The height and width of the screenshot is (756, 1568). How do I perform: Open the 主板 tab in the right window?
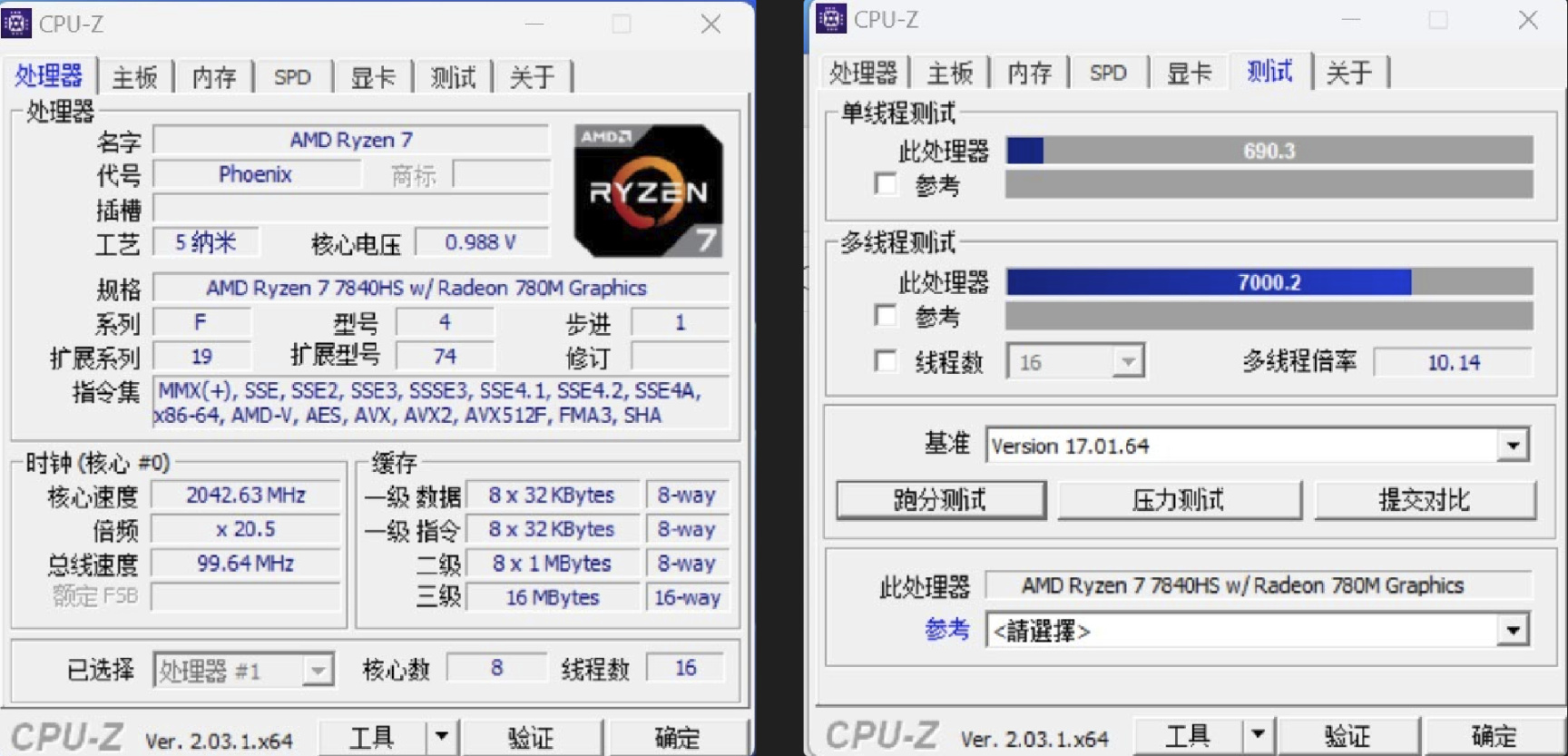click(950, 73)
